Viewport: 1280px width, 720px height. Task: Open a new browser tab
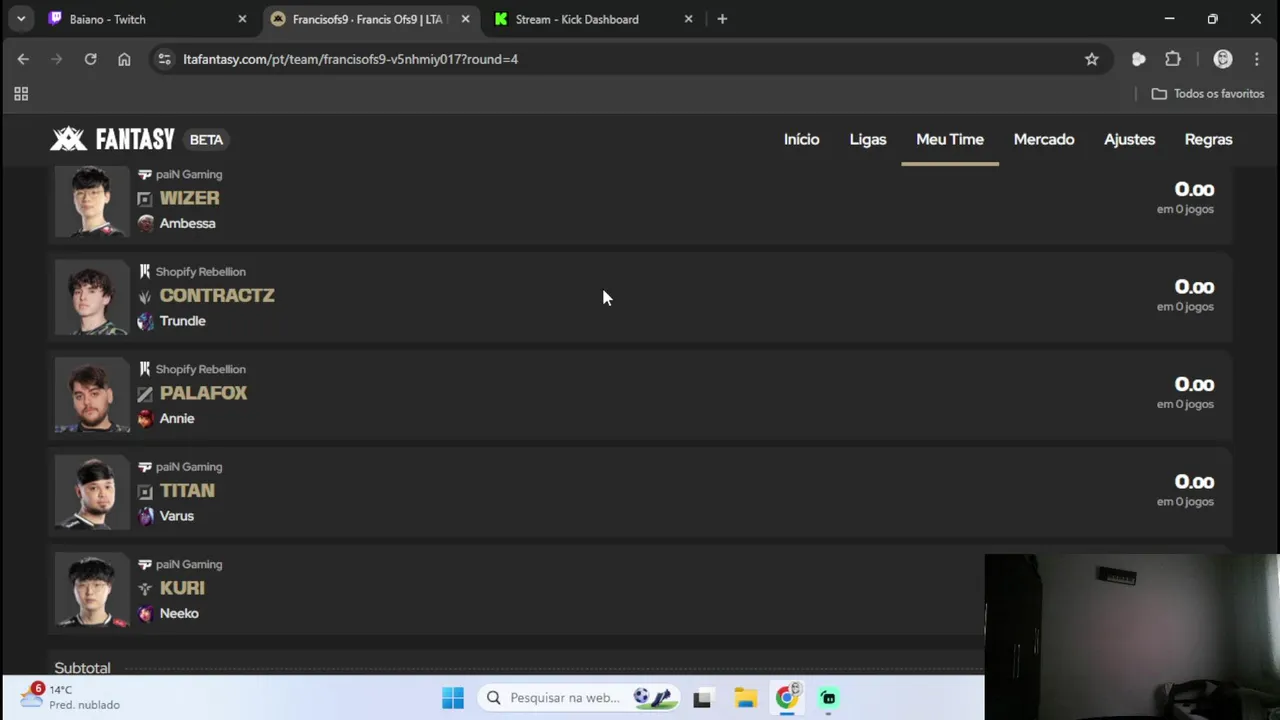pos(722,19)
